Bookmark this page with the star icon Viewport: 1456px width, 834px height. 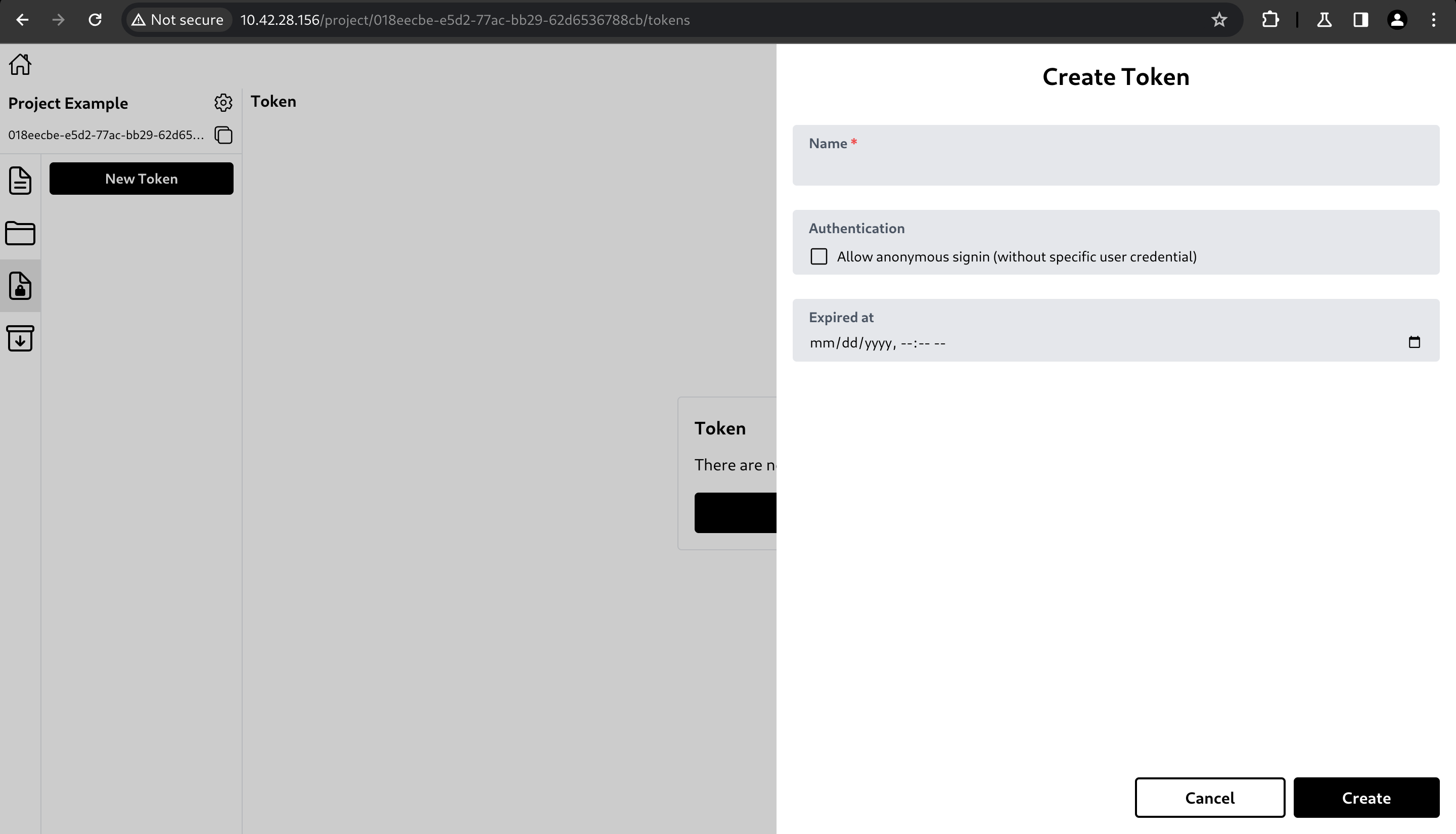[x=1219, y=20]
